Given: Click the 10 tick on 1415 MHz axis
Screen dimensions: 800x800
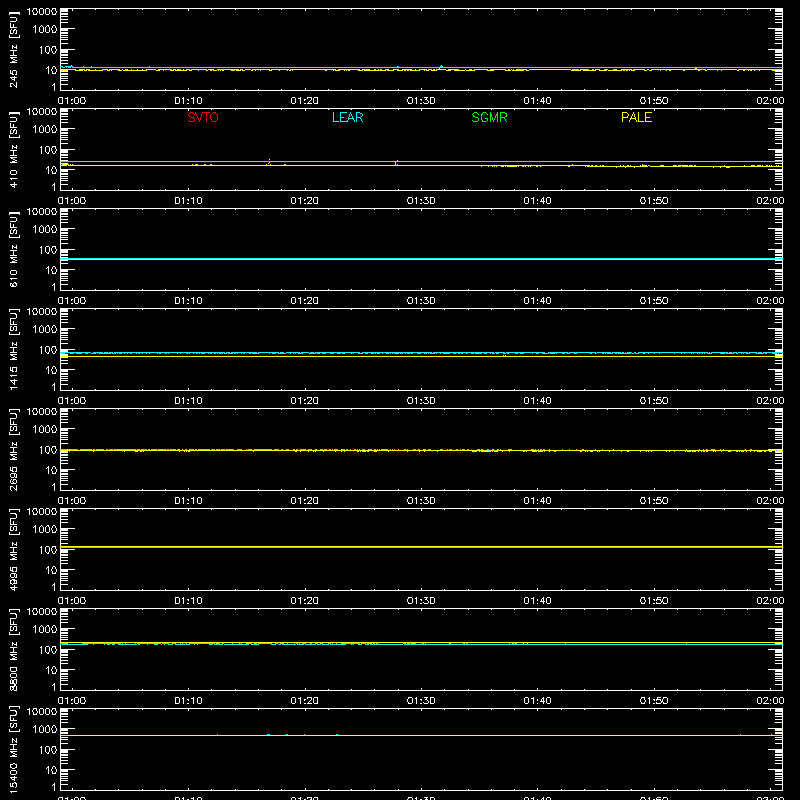Looking at the screenshot, I should pos(51,370).
